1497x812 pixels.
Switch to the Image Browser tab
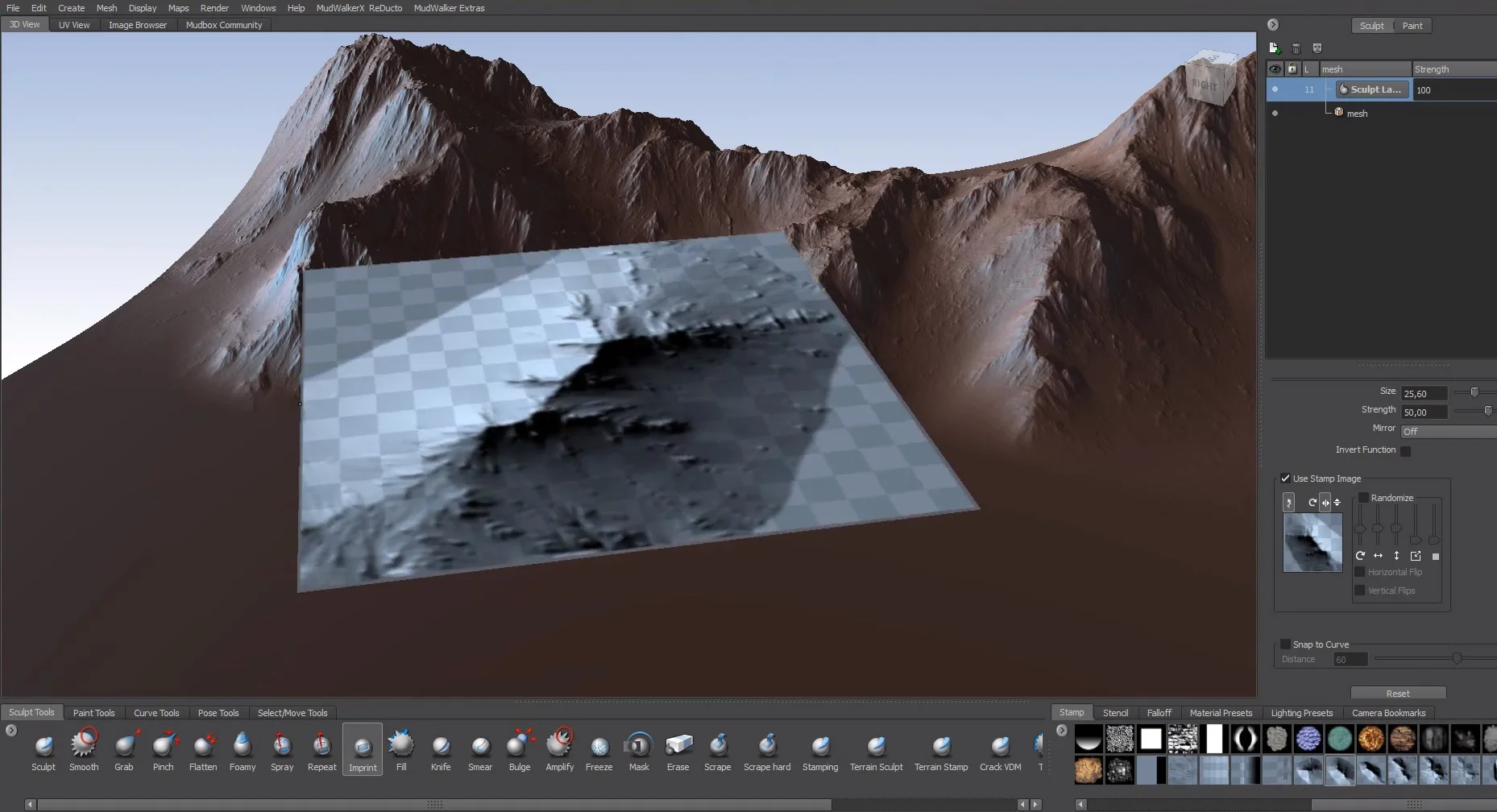[x=138, y=25]
